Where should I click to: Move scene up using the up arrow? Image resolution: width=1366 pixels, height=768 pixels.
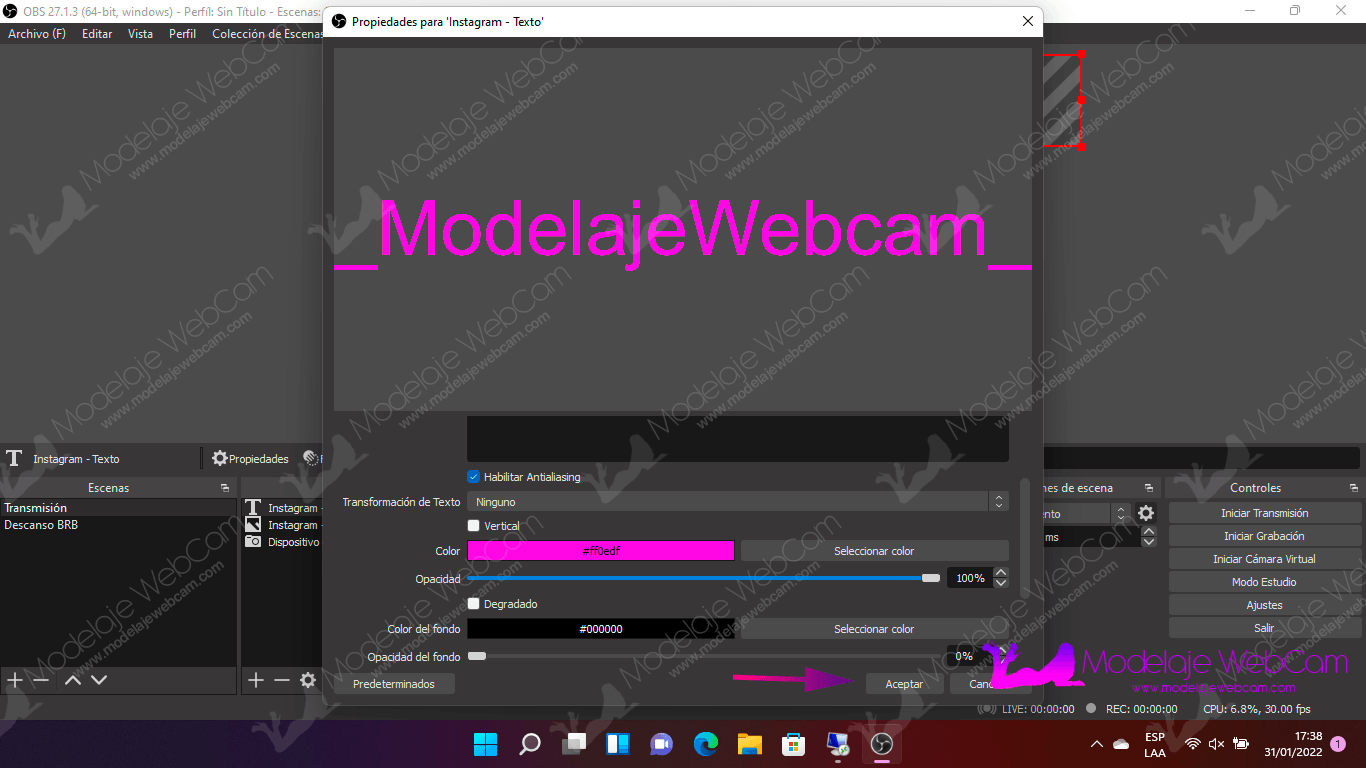point(73,680)
